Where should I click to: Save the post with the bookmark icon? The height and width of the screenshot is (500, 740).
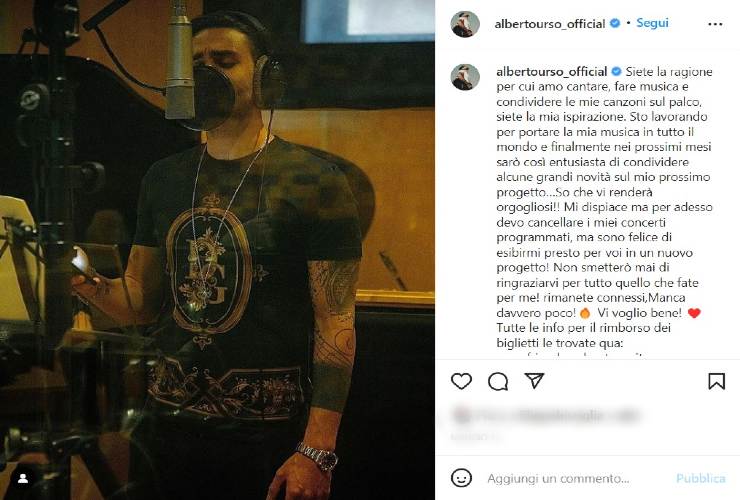pyautogui.click(x=716, y=381)
